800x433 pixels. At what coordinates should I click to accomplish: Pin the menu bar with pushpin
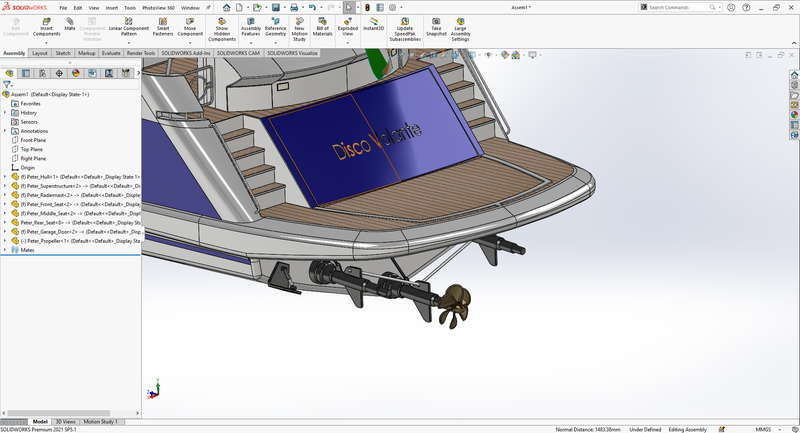[208, 8]
